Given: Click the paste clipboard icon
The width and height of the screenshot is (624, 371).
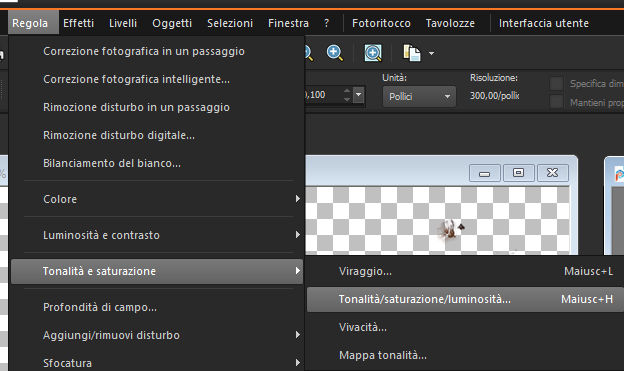Looking at the screenshot, I should click(x=412, y=53).
